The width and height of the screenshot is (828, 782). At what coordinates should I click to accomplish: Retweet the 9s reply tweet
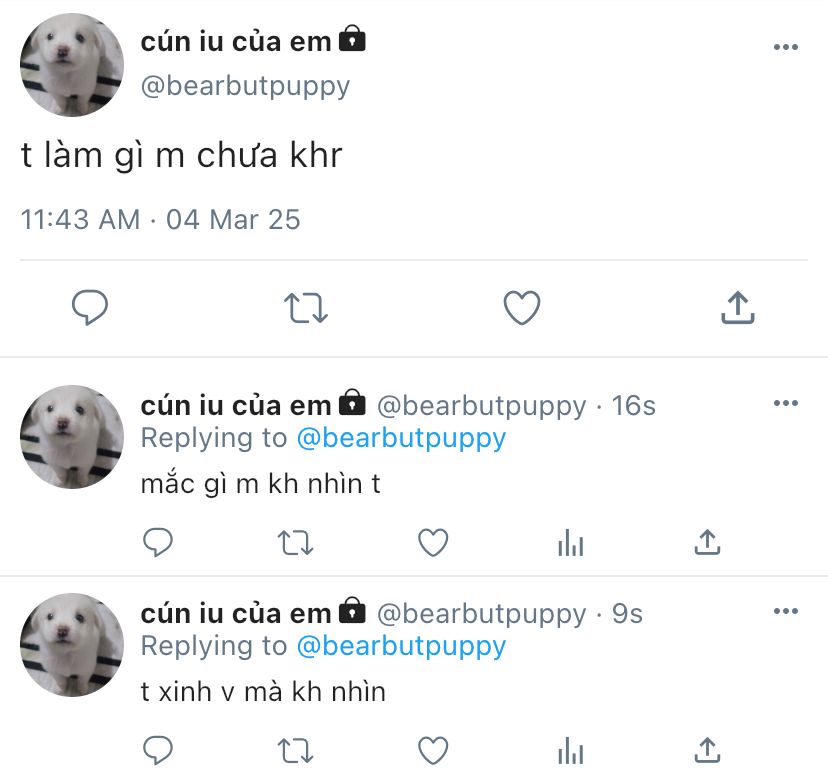point(296,751)
